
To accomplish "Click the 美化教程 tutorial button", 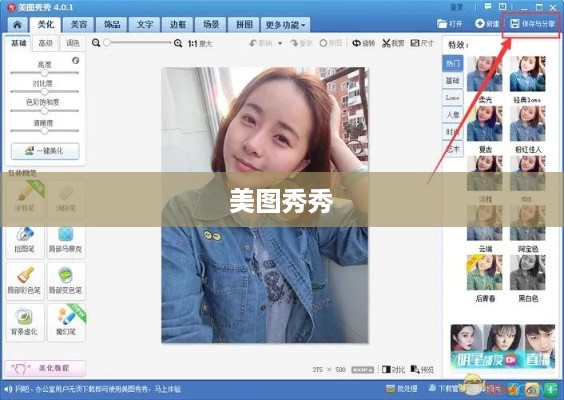I will [x=45, y=368].
